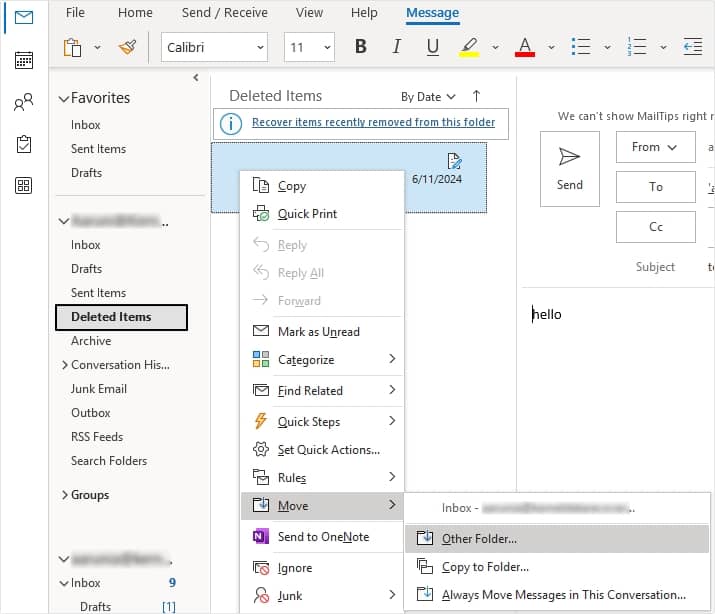Open the People contacts icon
The image size is (715, 614).
(x=24, y=102)
